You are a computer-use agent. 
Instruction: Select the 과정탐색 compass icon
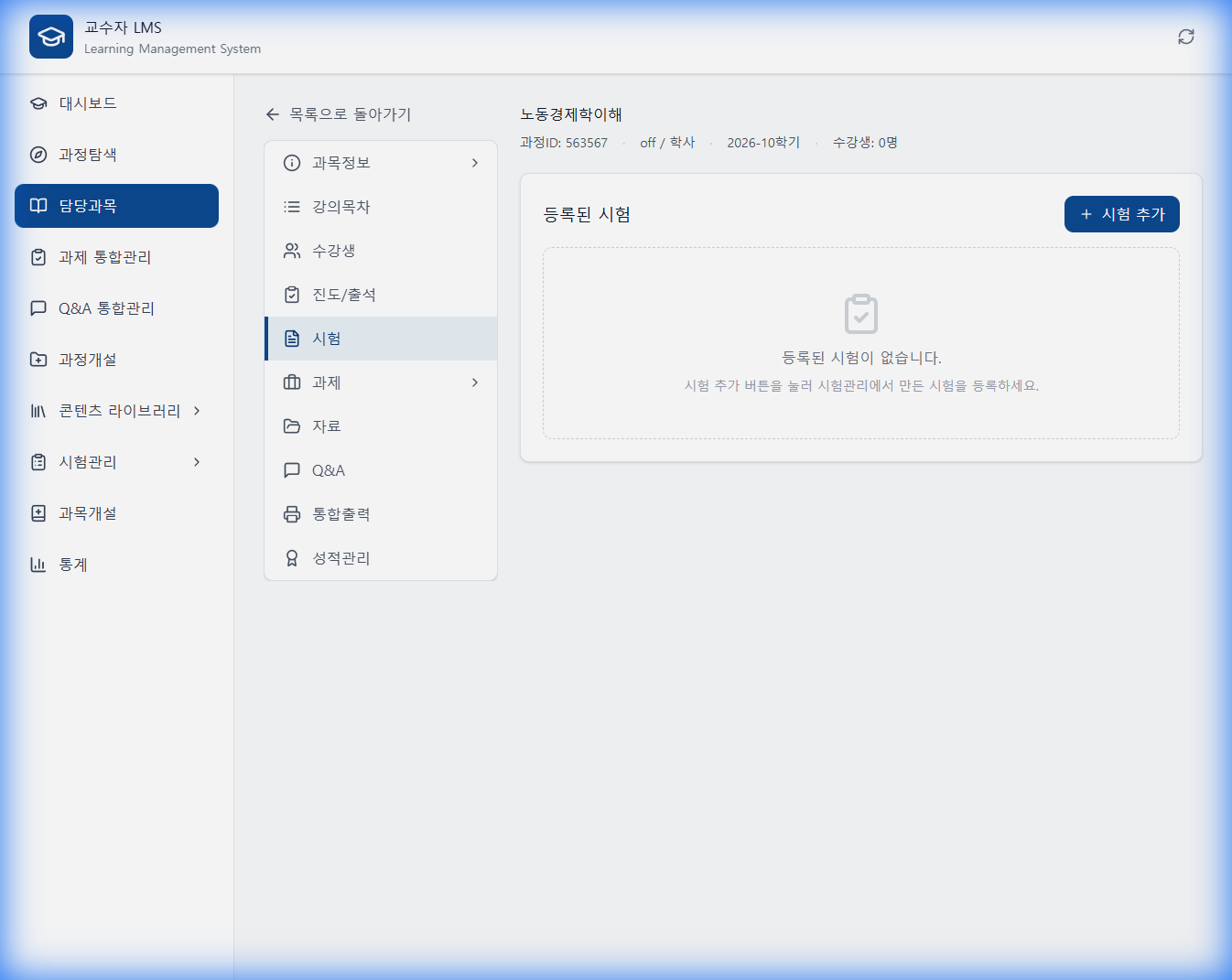coord(38,155)
